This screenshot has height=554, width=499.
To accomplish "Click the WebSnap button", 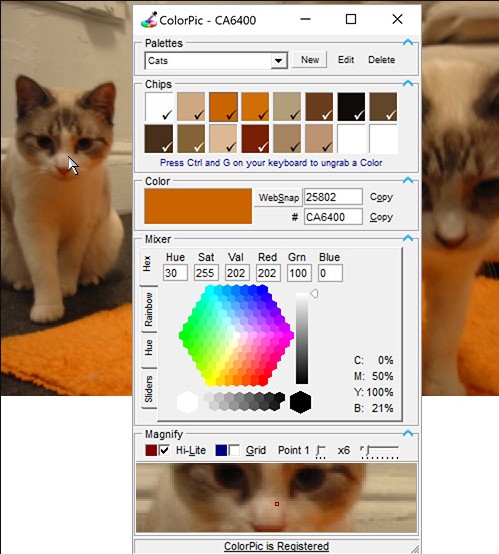I will 278,198.
